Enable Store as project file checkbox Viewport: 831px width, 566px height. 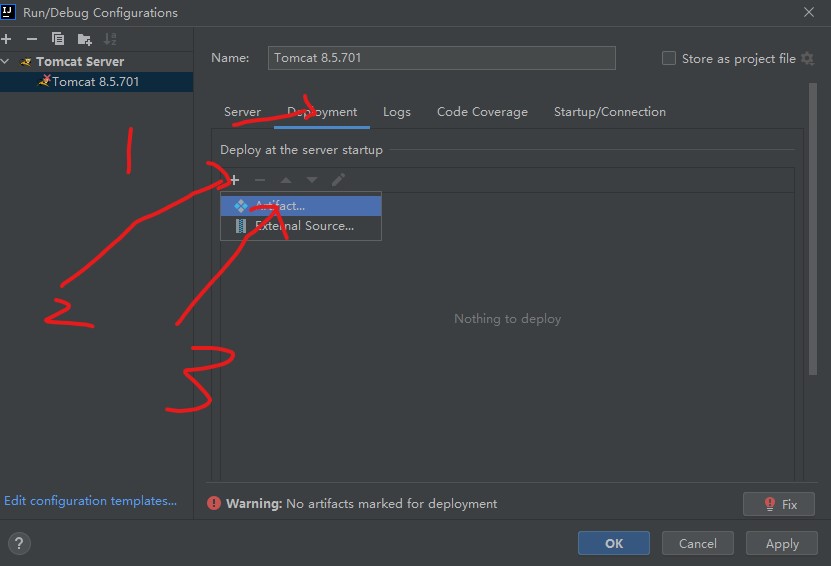tap(669, 58)
